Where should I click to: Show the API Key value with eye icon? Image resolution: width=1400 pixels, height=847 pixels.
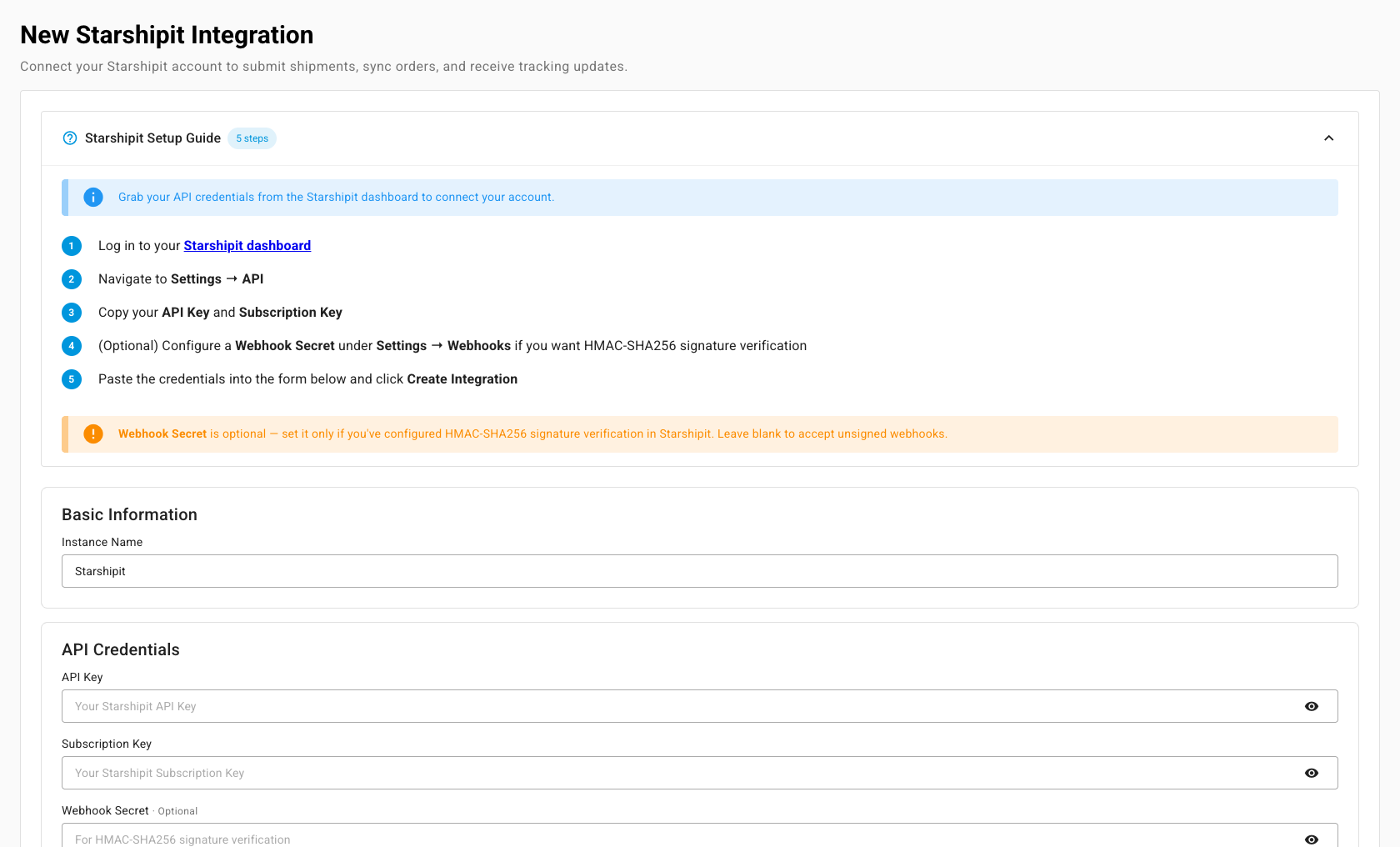pyautogui.click(x=1312, y=706)
